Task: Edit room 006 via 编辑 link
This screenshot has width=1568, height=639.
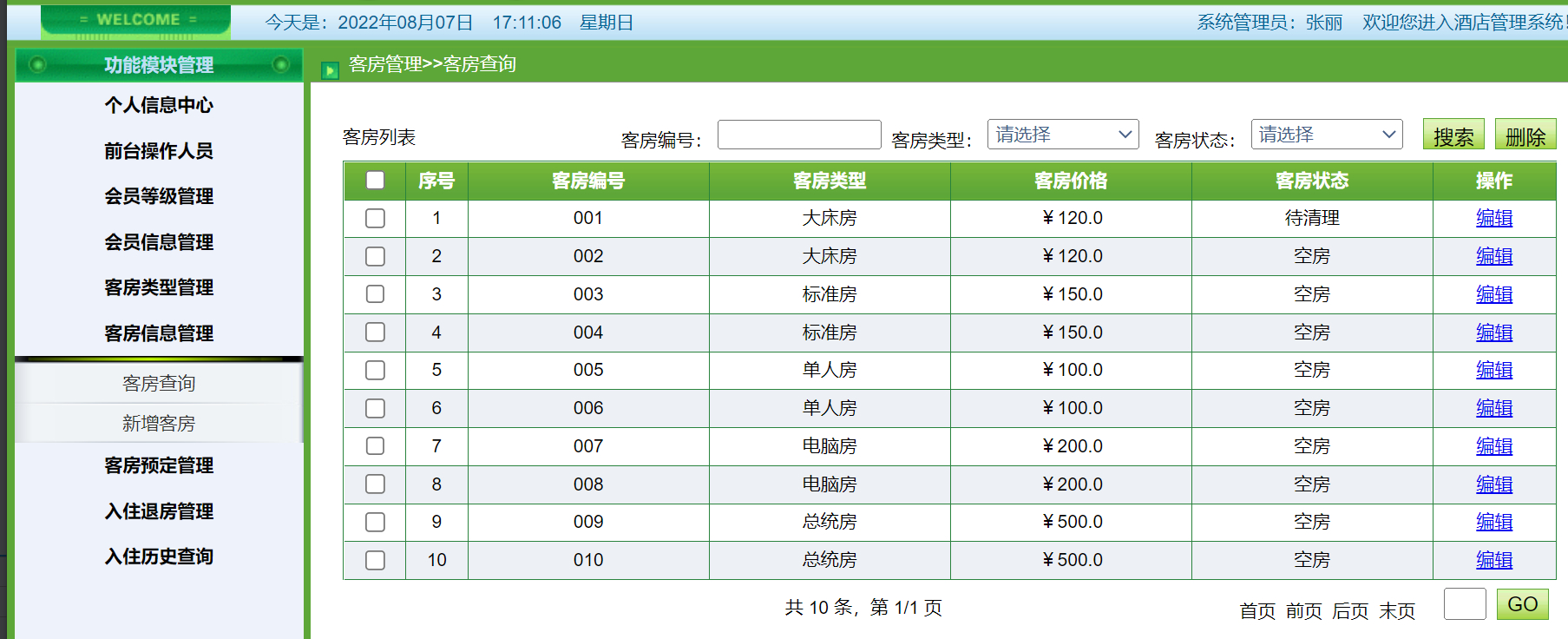Action: (1494, 408)
